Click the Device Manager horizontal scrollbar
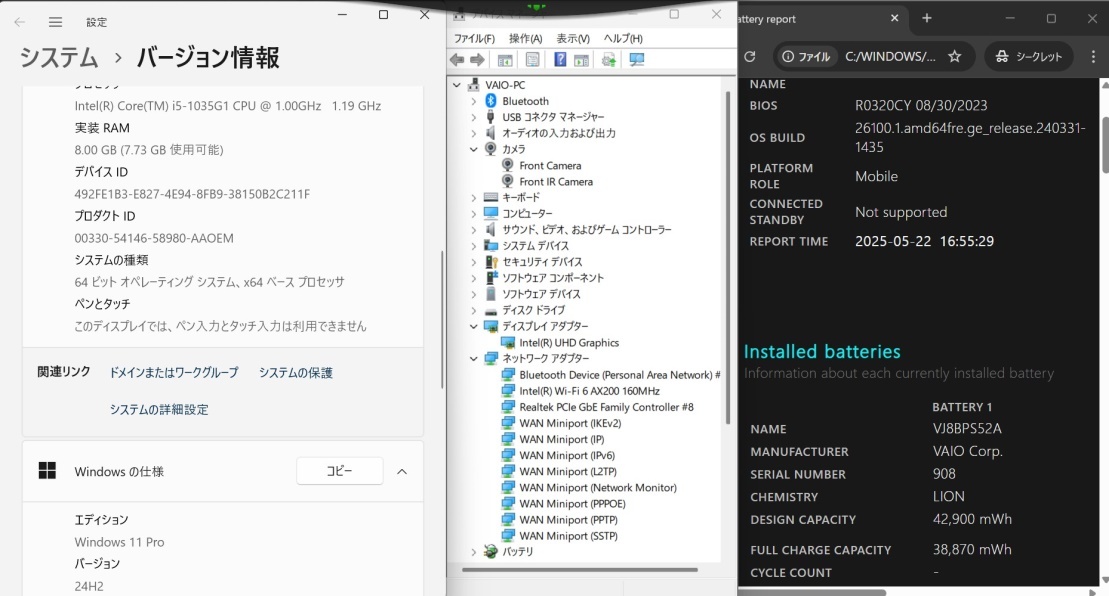Screen dimensions: 1109x596 (x=580, y=569)
